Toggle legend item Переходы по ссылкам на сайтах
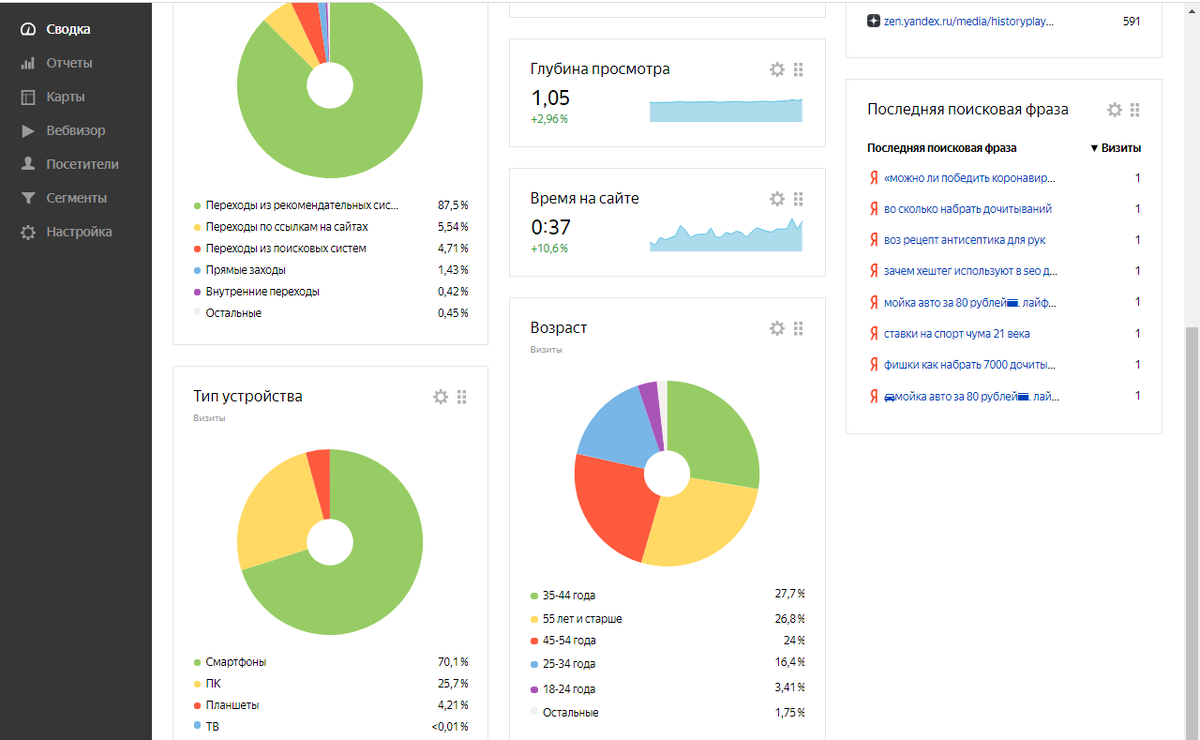Image resolution: width=1200 pixels, height=740 pixels. (286, 227)
